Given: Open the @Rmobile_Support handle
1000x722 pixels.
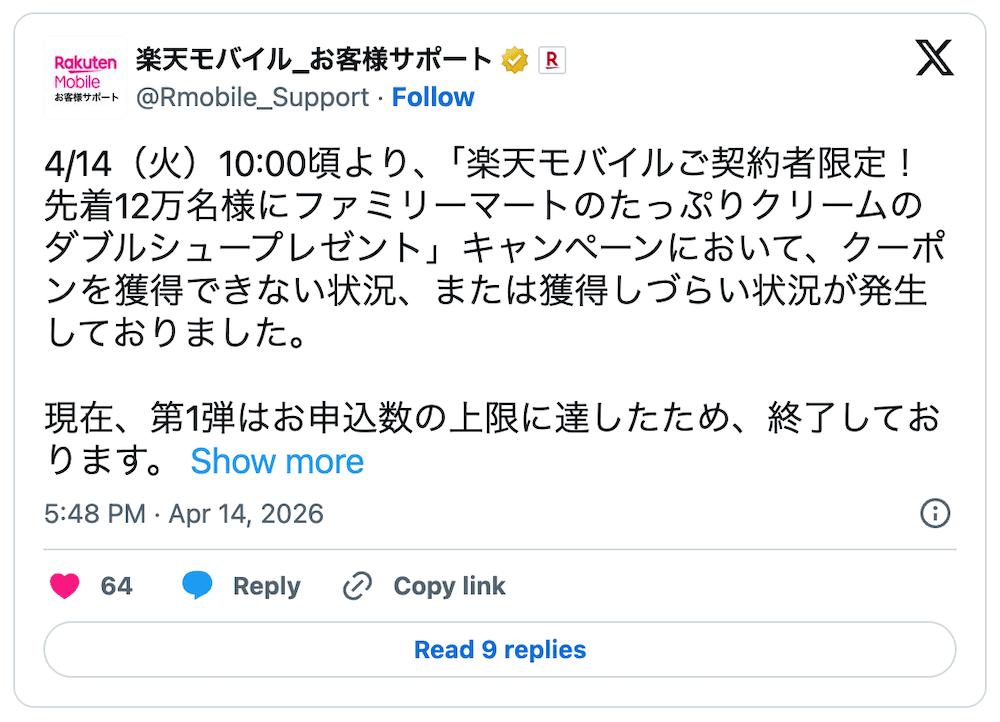Looking at the screenshot, I should point(251,97).
